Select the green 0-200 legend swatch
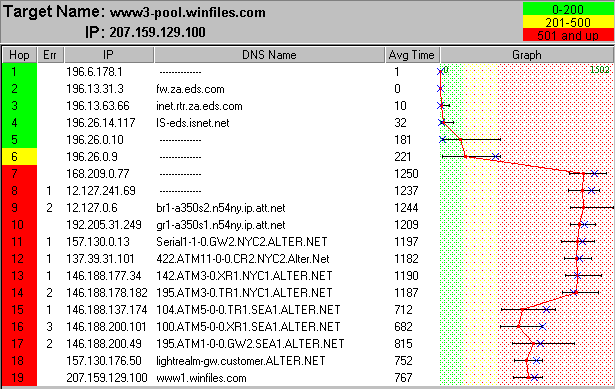This screenshot has height=389, width=616. click(x=568, y=9)
